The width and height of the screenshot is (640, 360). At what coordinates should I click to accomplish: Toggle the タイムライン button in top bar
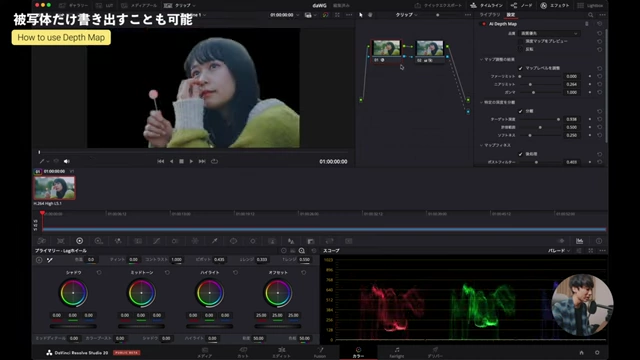point(487,5)
